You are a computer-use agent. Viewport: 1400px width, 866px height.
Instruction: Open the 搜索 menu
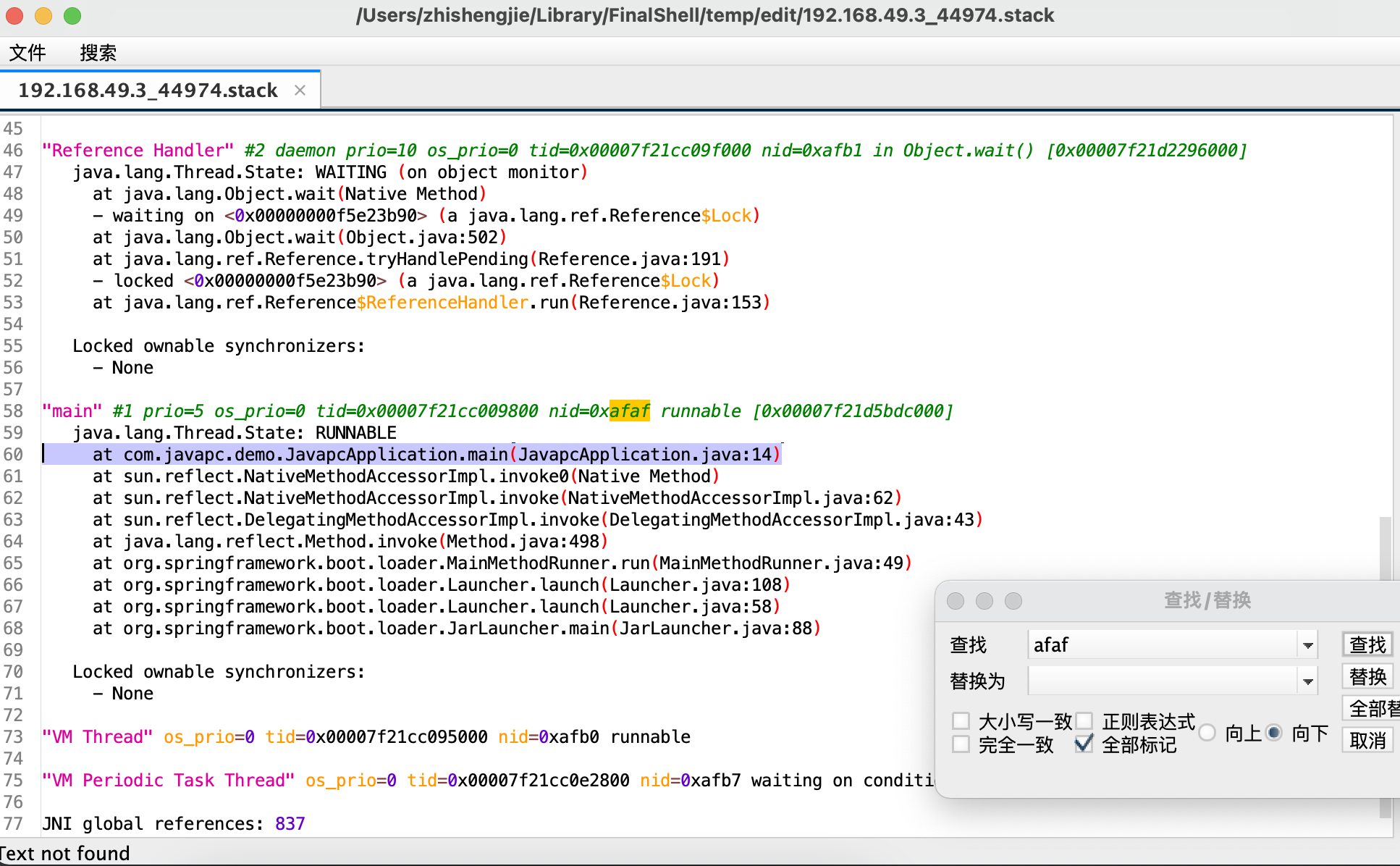point(98,51)
